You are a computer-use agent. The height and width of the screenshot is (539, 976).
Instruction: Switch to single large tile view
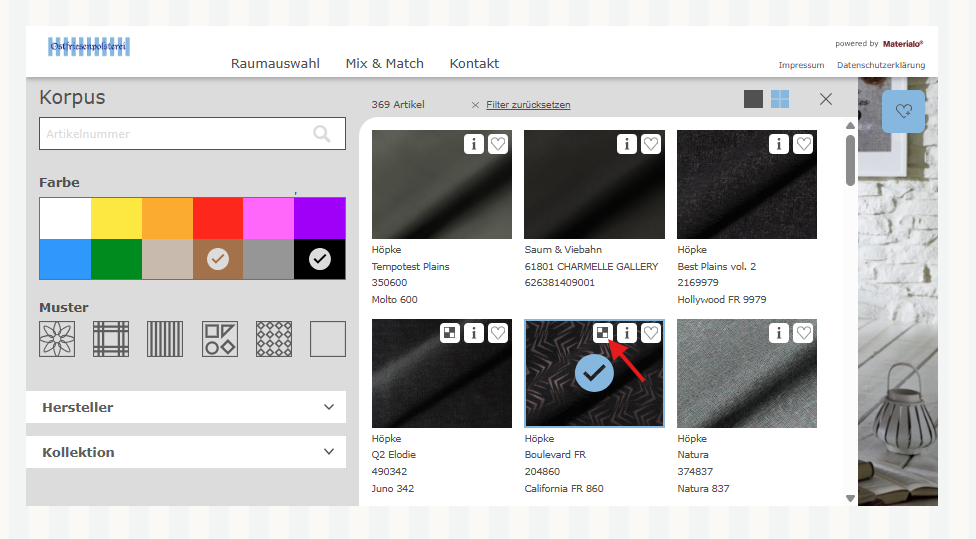pyautogui.click(x=753, y=99)
